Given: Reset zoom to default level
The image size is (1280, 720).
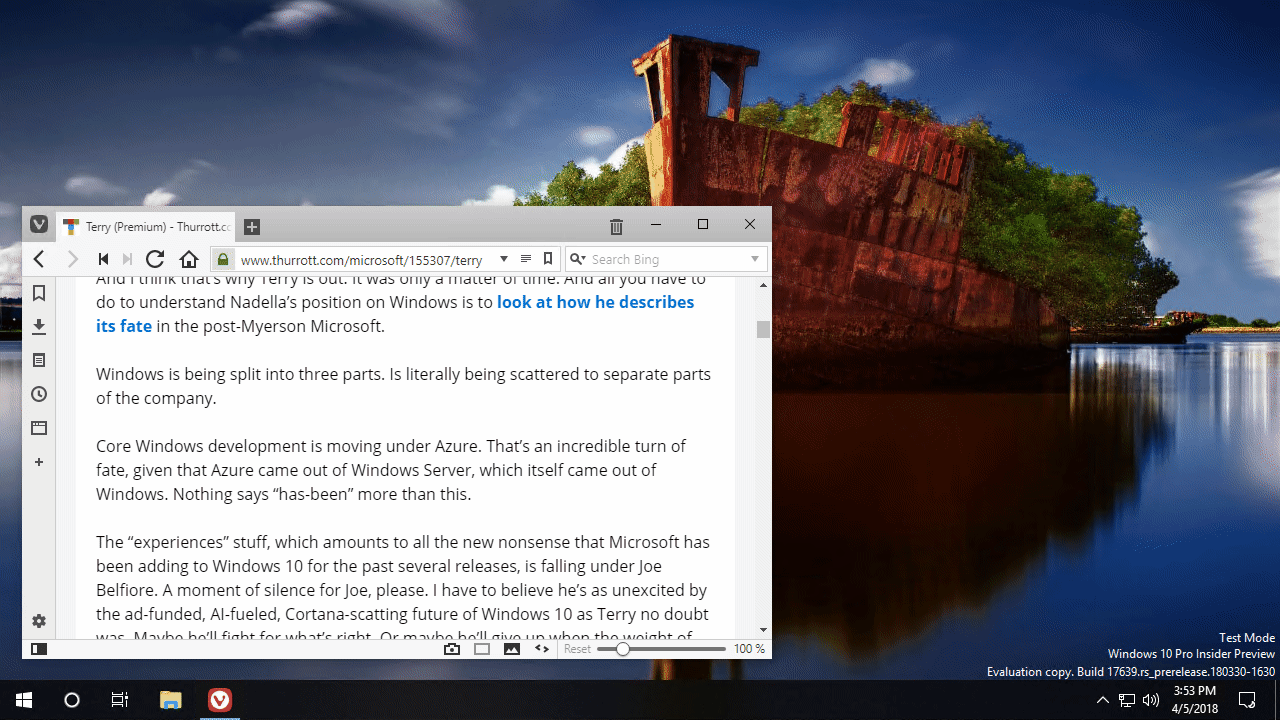Looking at the screenshot, I should coord(577,648).
